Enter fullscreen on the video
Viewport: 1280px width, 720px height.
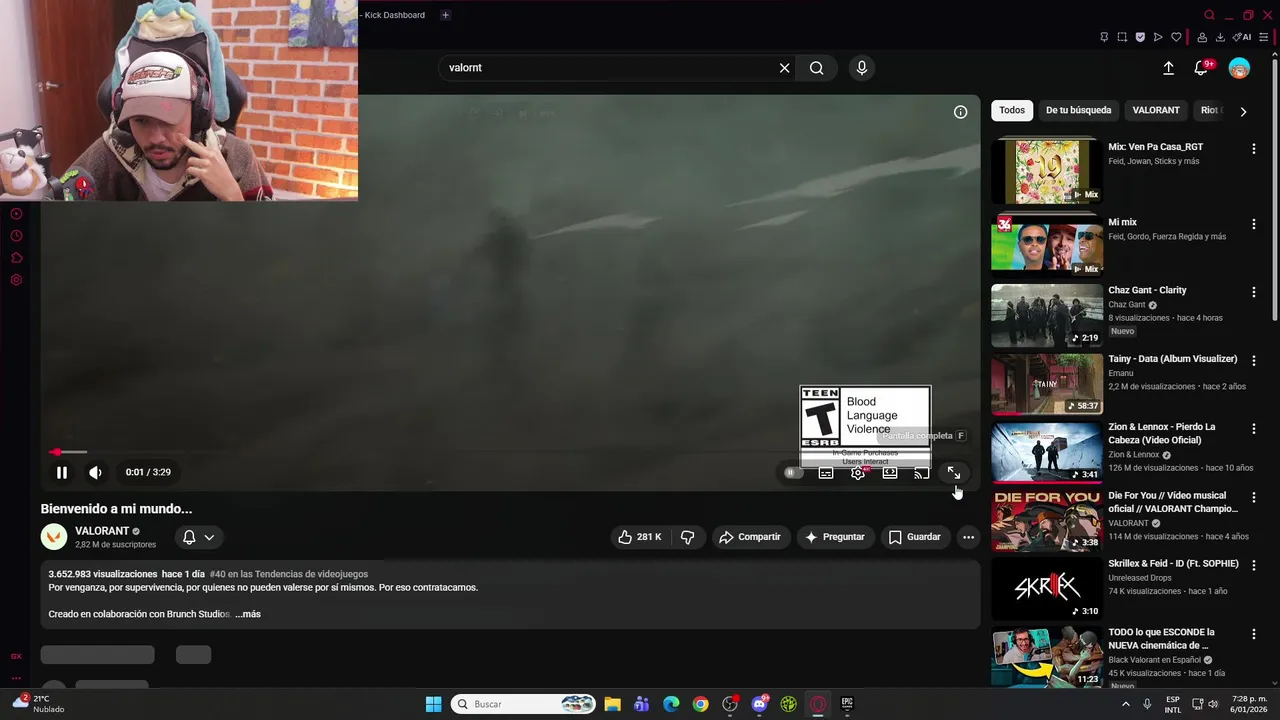click(x=953, y=473)
